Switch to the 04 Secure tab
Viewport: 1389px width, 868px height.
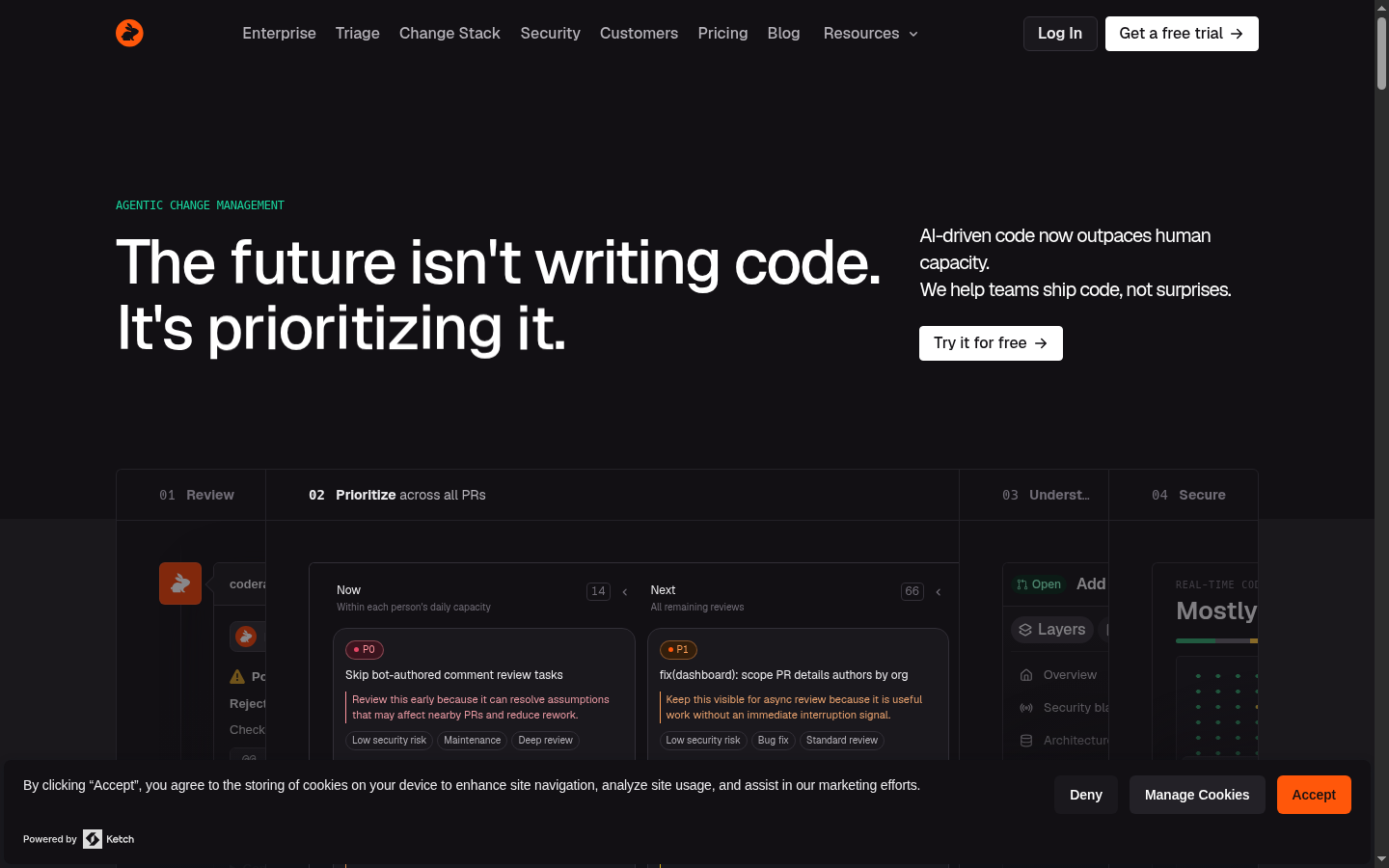click(x=1184, y=495)
